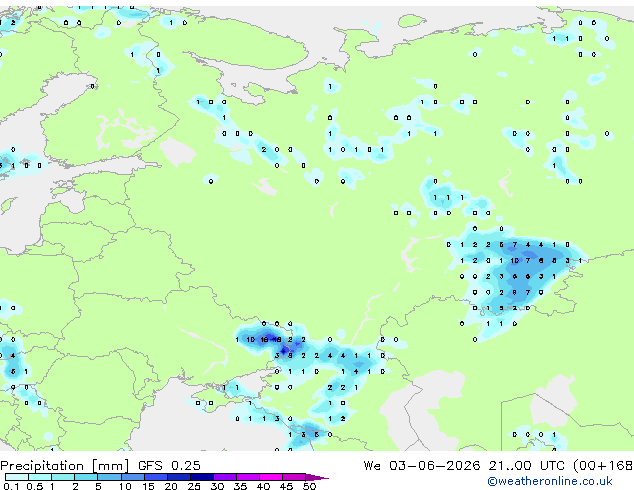Click the legend value '50'
The image size is (634, 490).
[309, 486]
